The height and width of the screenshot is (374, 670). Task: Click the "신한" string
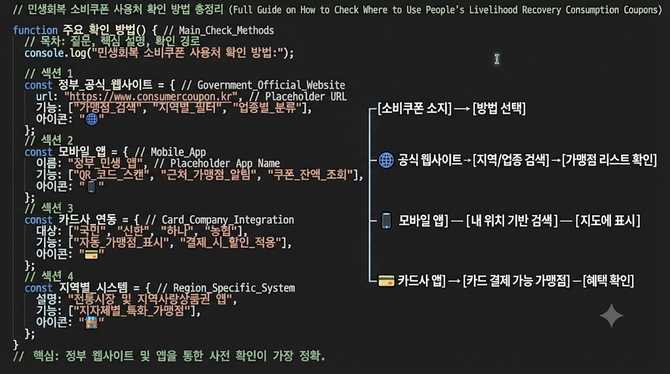coord(134,231)
